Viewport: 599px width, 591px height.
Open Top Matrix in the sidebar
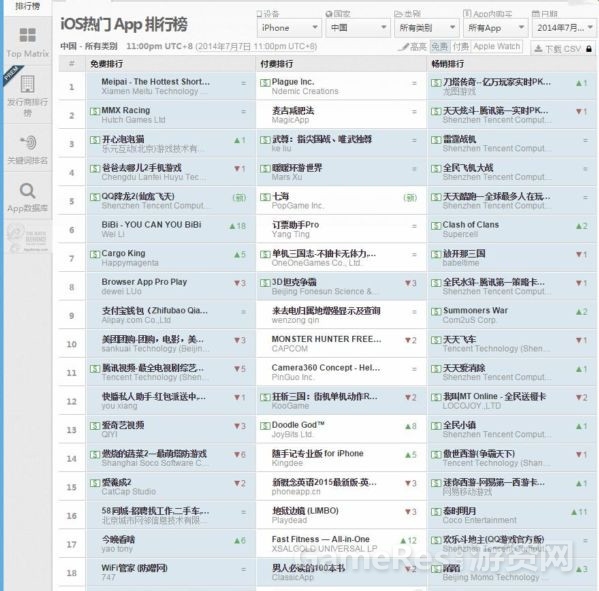[28, 42]
